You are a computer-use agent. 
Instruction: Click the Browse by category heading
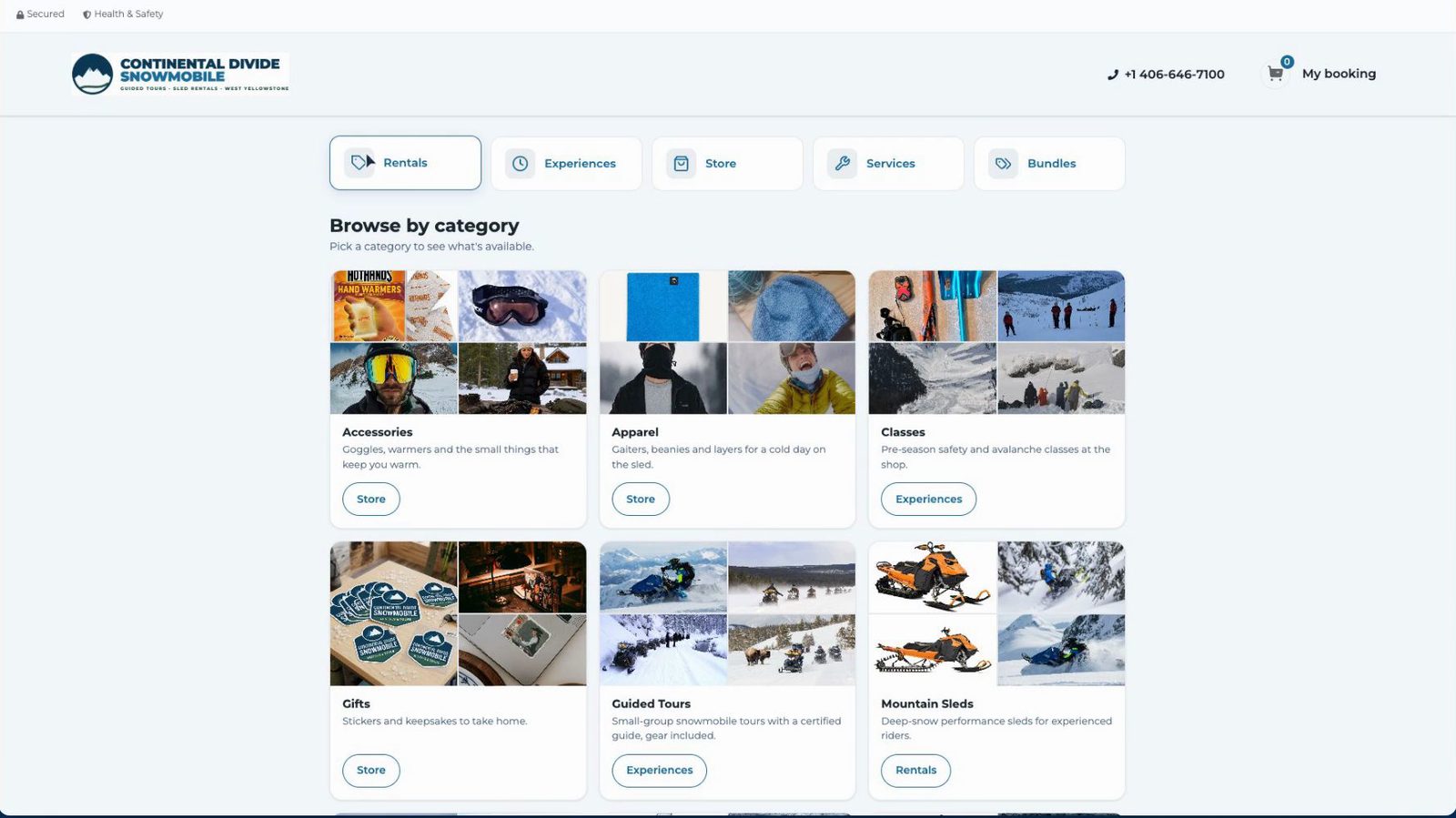(424, 226)
